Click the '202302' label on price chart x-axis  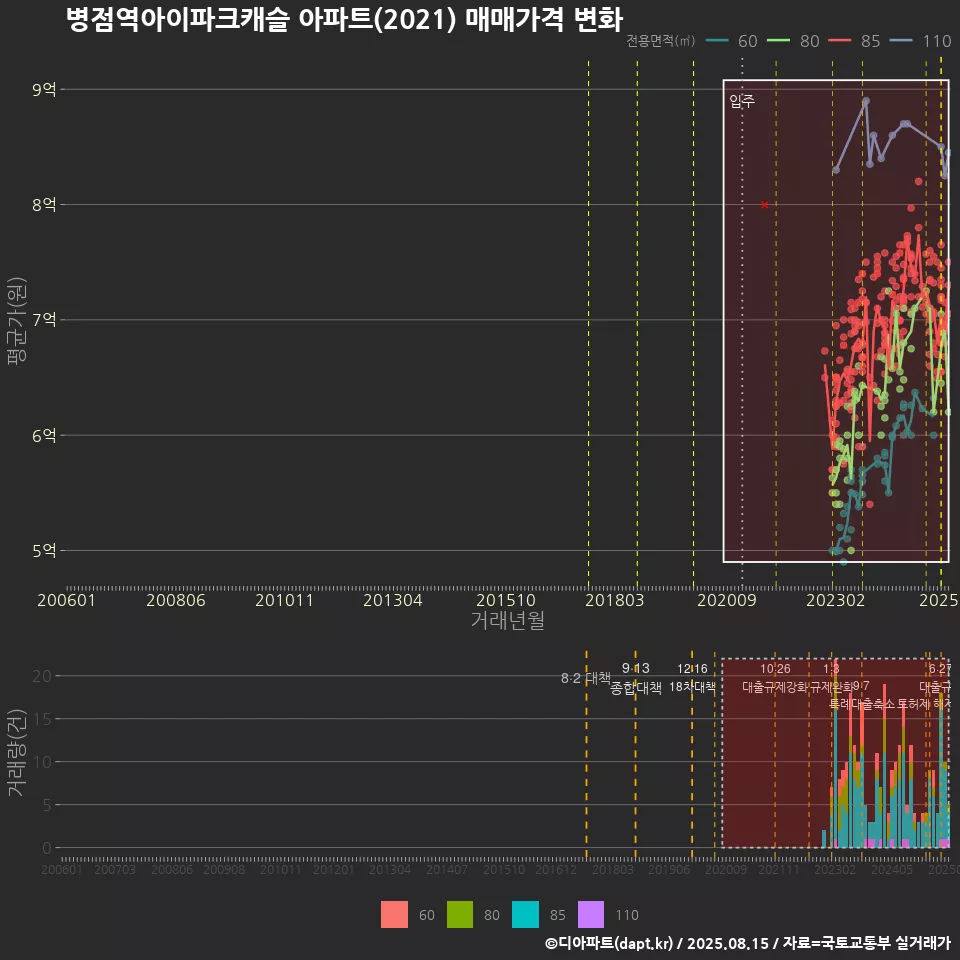pyautogui.click(x=836, y=600)
